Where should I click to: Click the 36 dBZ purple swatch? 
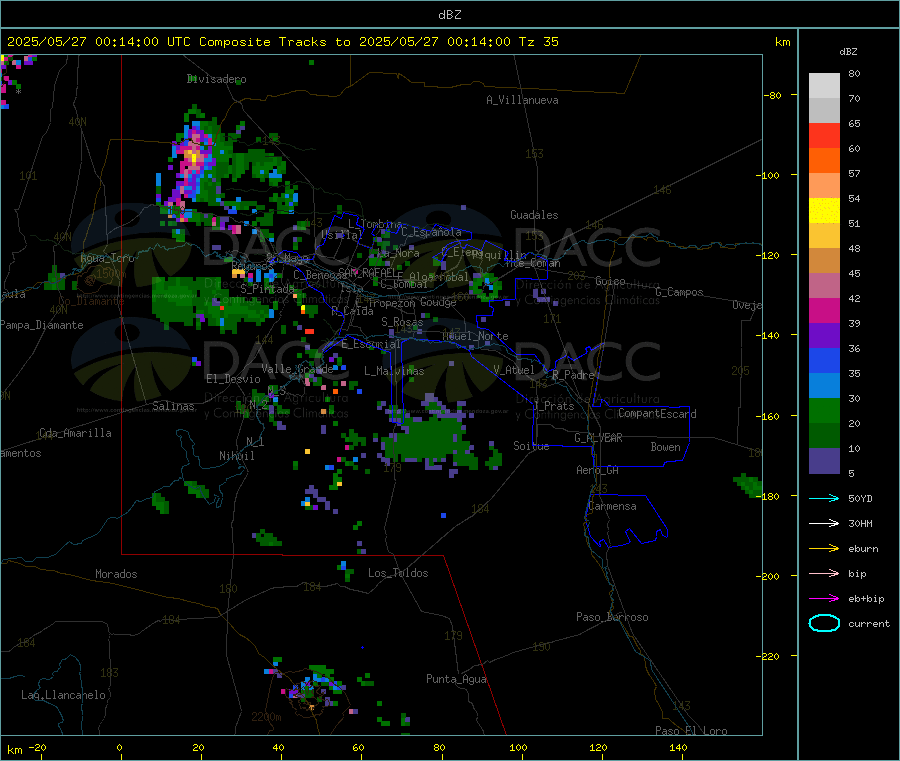(x=824, y=336)
